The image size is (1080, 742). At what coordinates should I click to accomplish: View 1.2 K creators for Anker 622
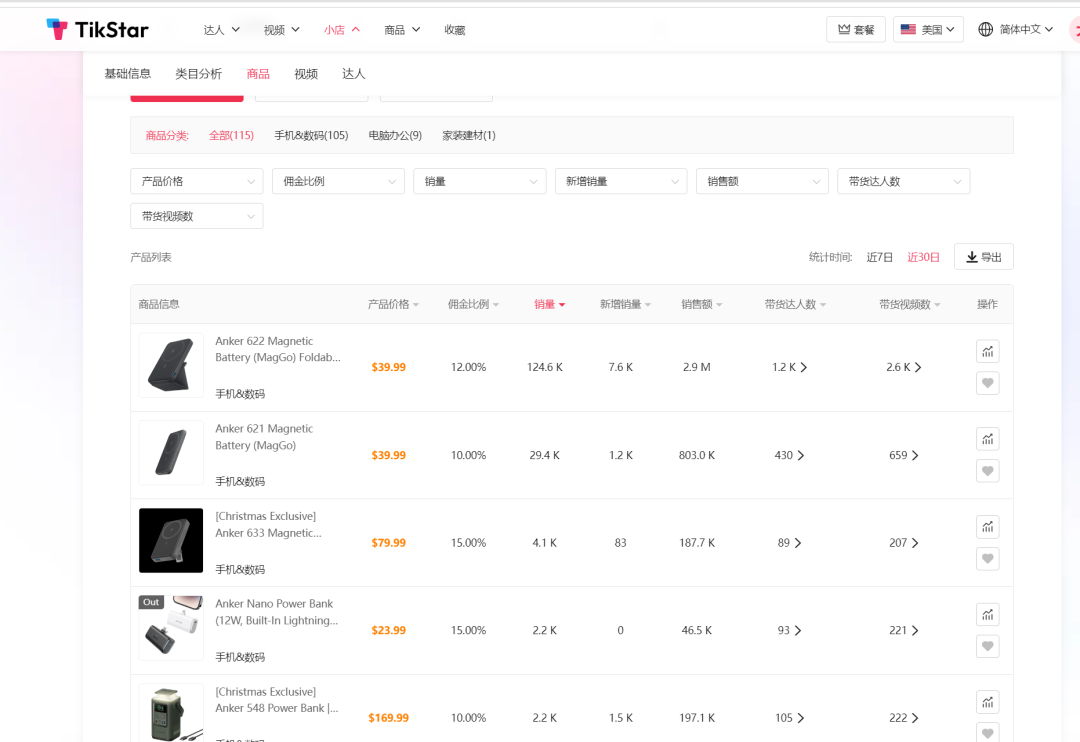789,367
